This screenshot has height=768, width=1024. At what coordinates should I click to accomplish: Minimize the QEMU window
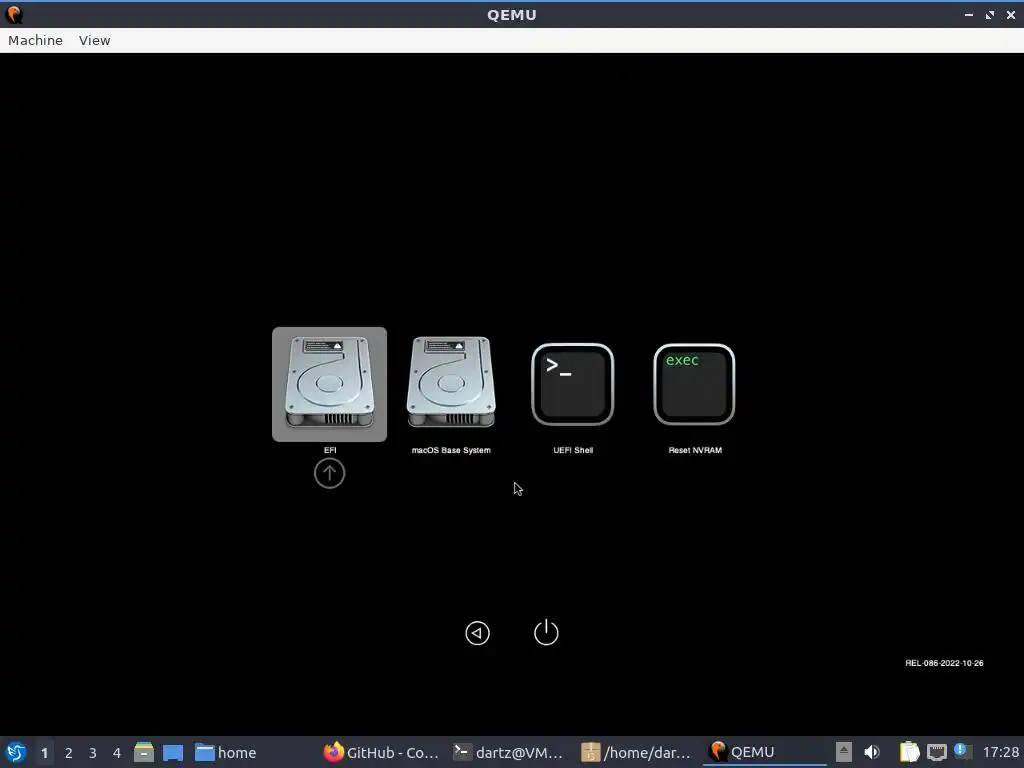click(968, 14)
